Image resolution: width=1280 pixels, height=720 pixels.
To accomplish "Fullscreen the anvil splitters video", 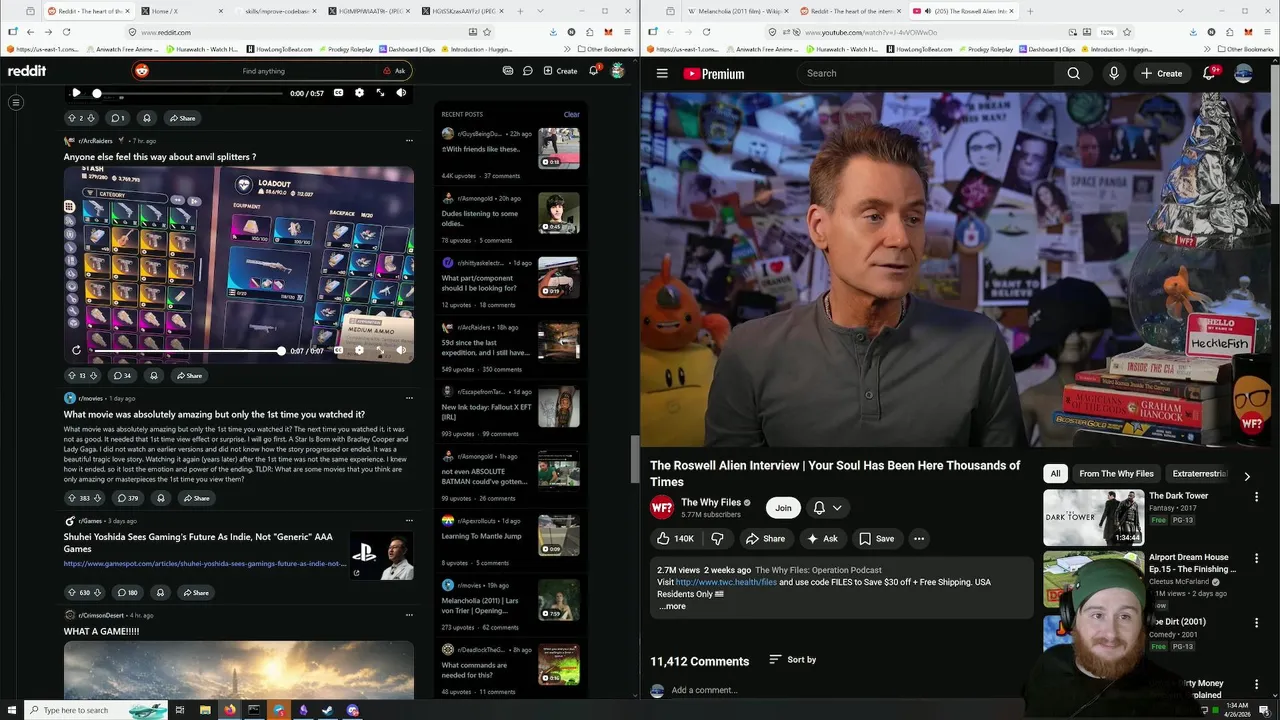I will pyautogui.click(x=380, y=350).
